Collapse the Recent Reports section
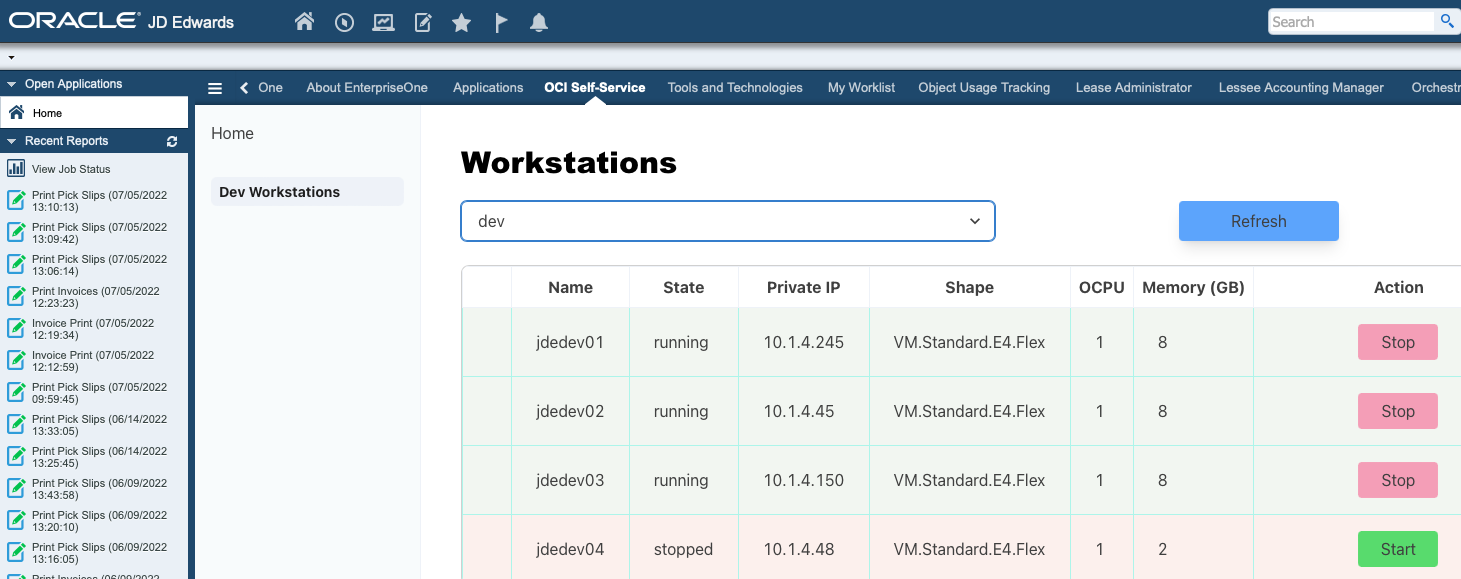1461x579 pixels. (x=12, y=142)
